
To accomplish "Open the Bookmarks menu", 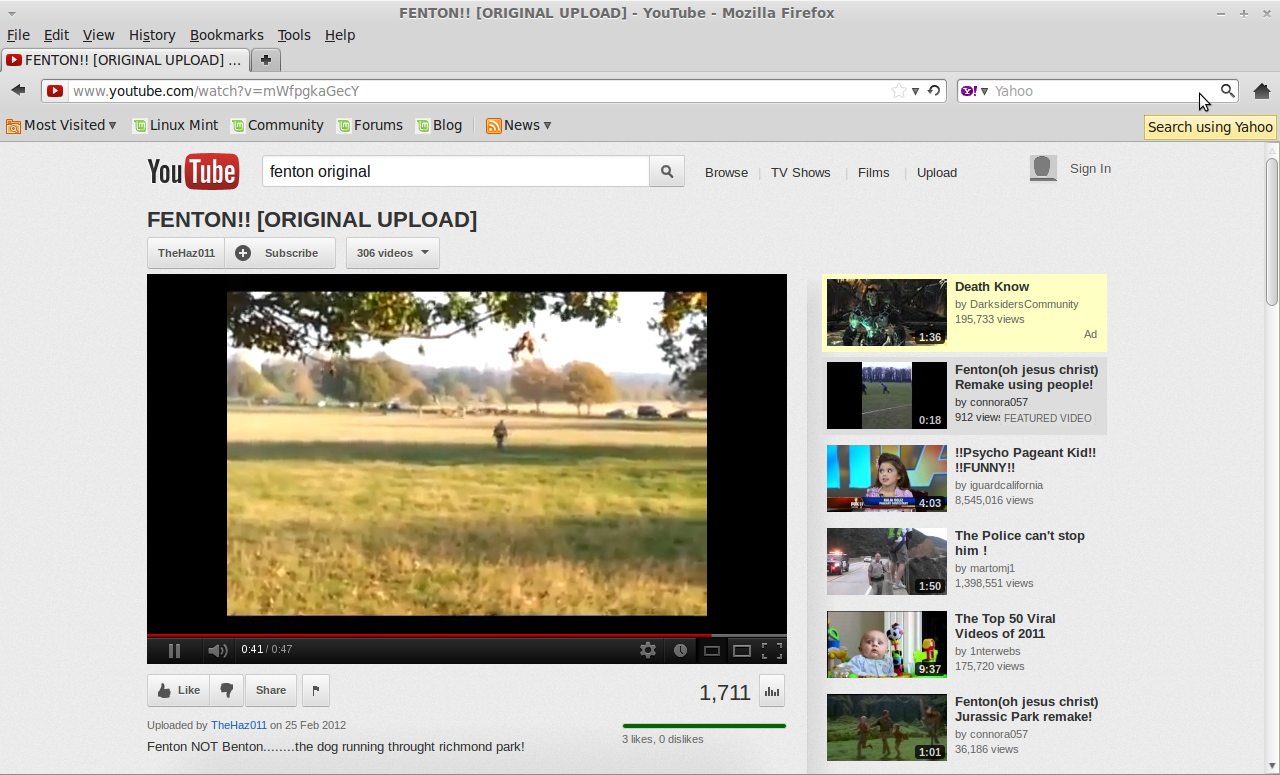I will [x=227, y=35].
